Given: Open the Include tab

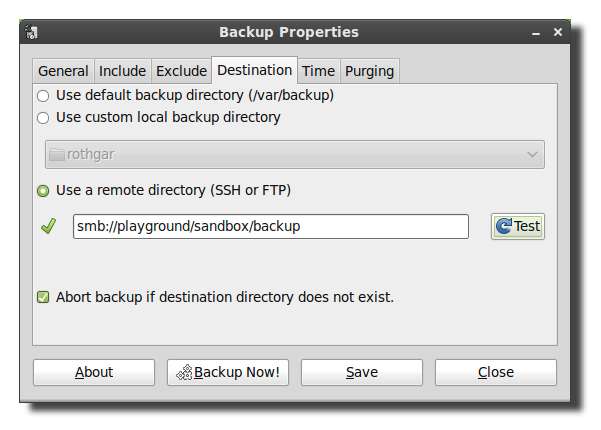Looking at the screenshot, I should (121, 71).
